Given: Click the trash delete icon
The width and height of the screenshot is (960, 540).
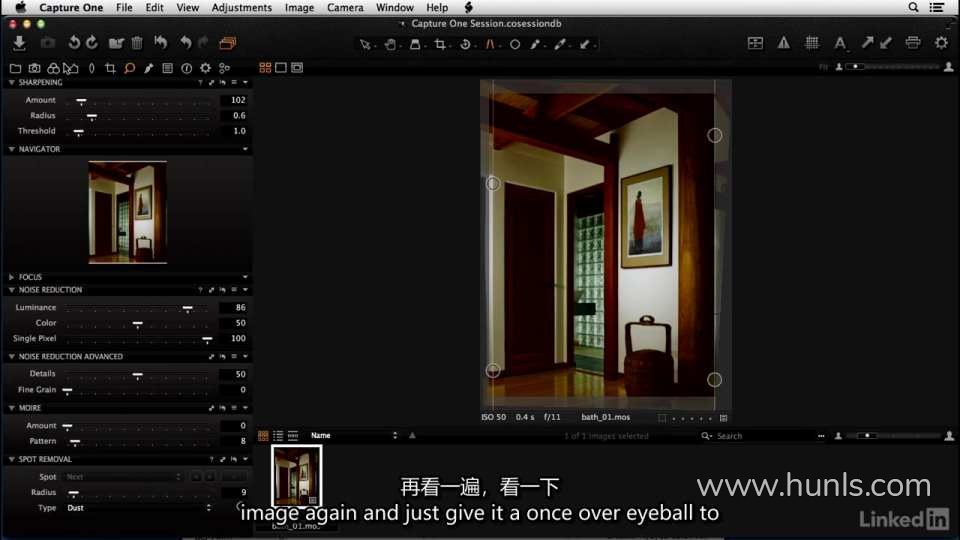Looking at the screenshot, I should [137, 43].
